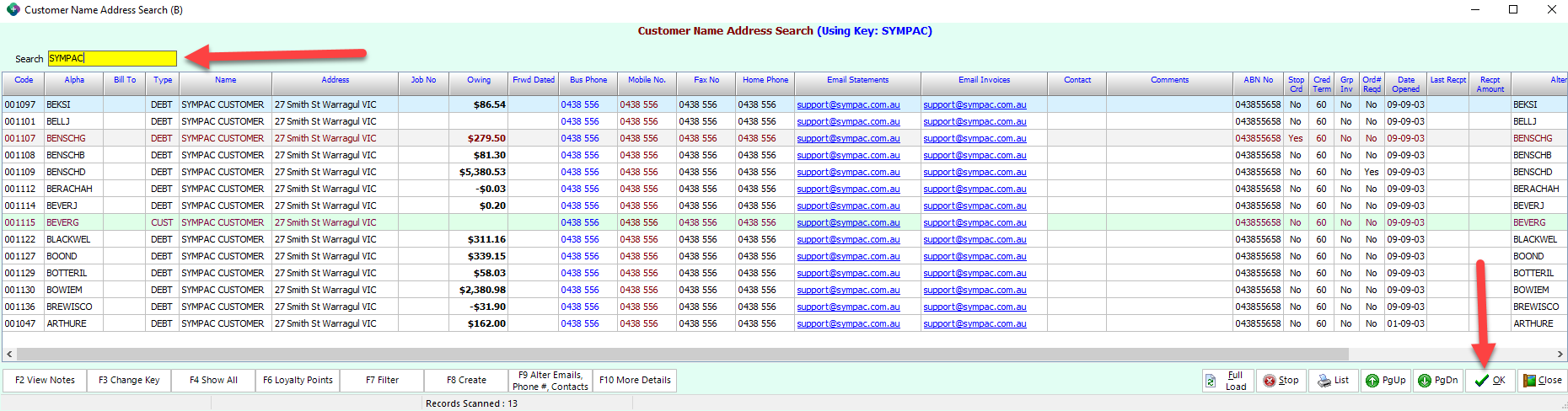1568x411 pixels.
Task: Sort by the Name column header
Action: point(226,83)
